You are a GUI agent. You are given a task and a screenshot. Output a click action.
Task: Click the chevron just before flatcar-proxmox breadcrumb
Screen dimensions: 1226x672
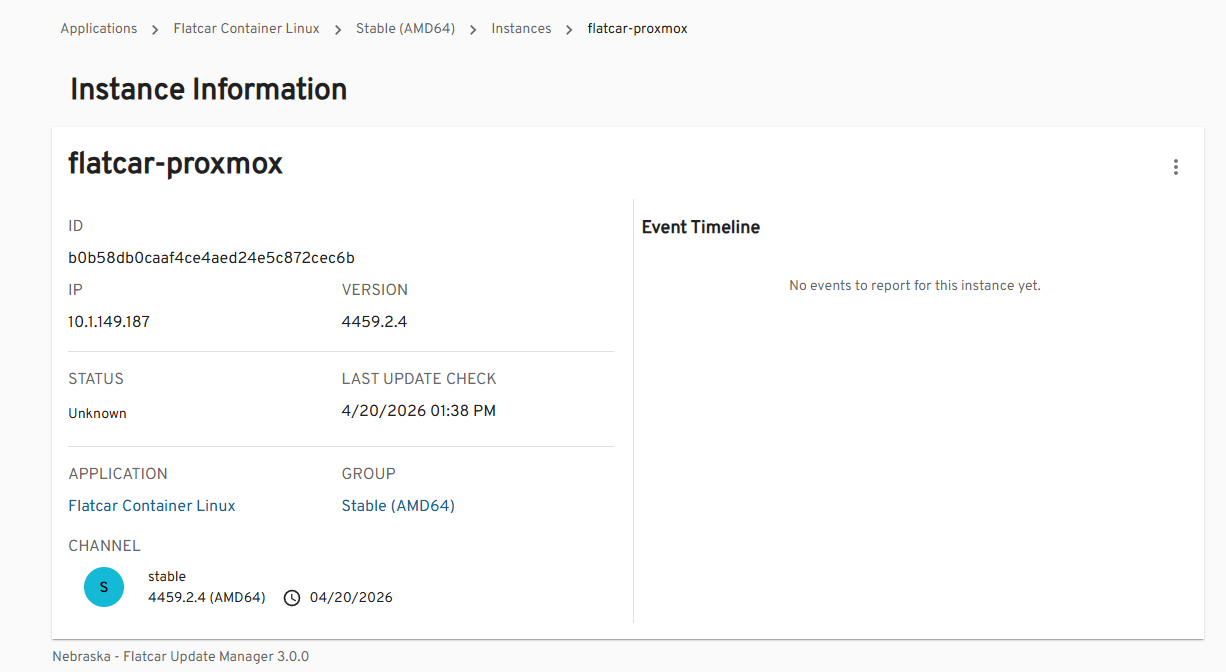coord(570,30)
